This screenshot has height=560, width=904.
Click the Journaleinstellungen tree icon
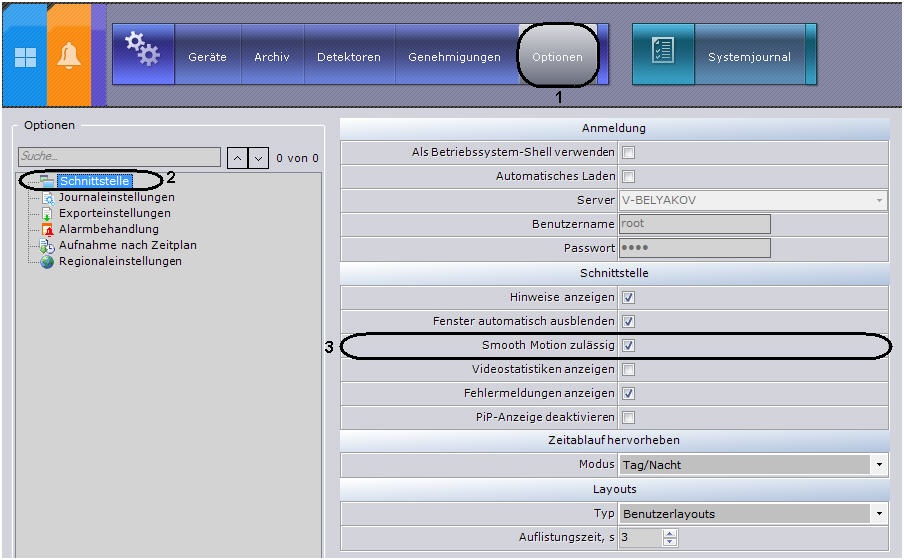47,197
